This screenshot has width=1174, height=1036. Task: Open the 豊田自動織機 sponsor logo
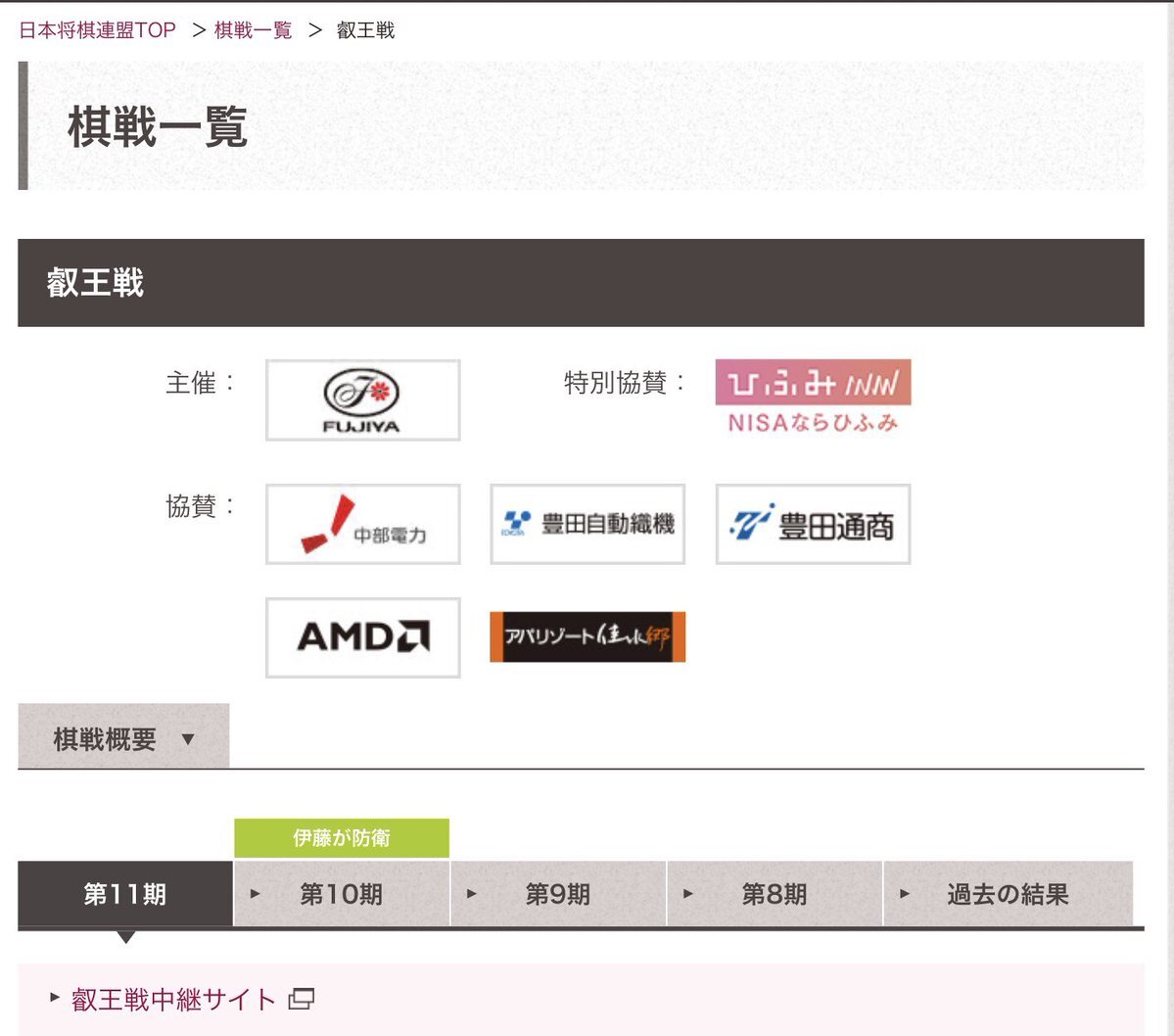(x=587, y=524)
